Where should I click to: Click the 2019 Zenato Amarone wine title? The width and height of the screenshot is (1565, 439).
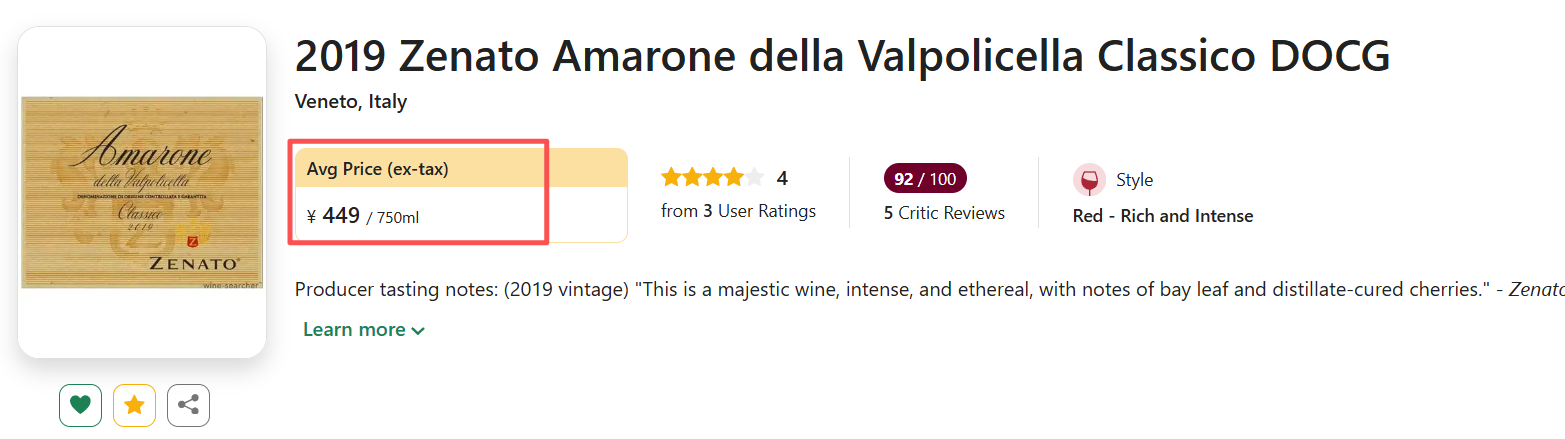tap(842, 58)
